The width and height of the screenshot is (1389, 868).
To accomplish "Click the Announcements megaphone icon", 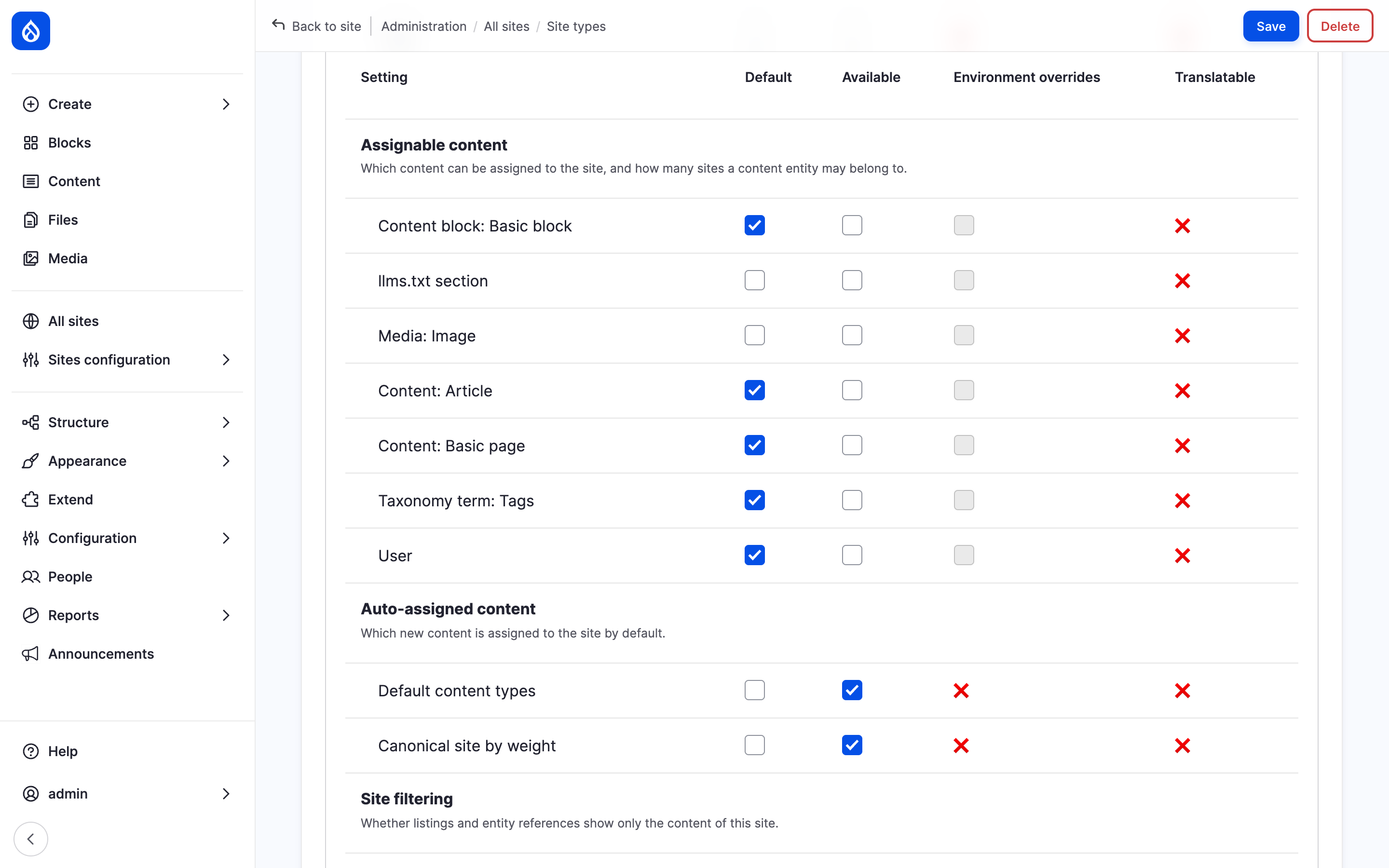I will click(x=31, y=654).
